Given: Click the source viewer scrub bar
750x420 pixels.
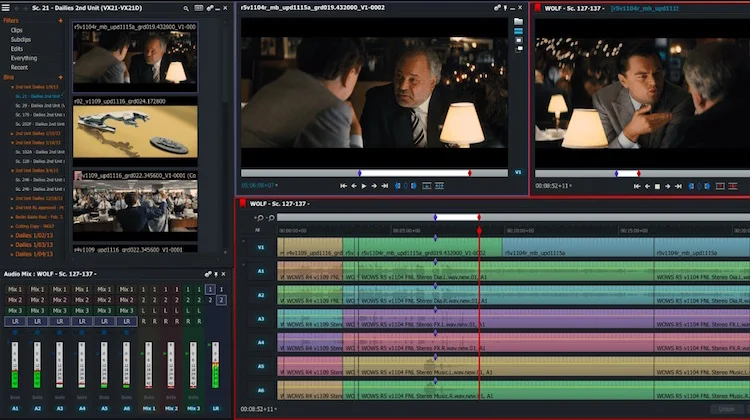Looking at the screenshot, I should click(x=374, y=173).
